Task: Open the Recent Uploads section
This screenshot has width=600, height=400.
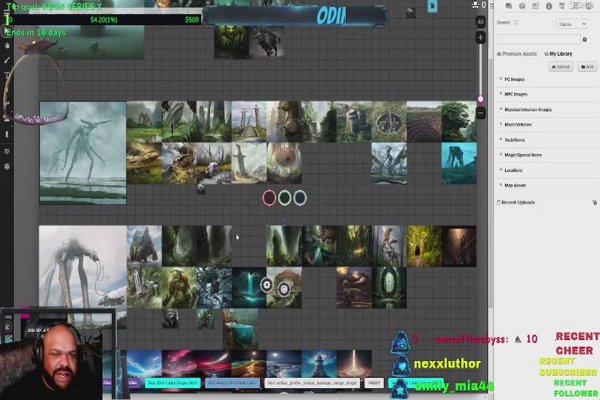Action: [518, 202]
